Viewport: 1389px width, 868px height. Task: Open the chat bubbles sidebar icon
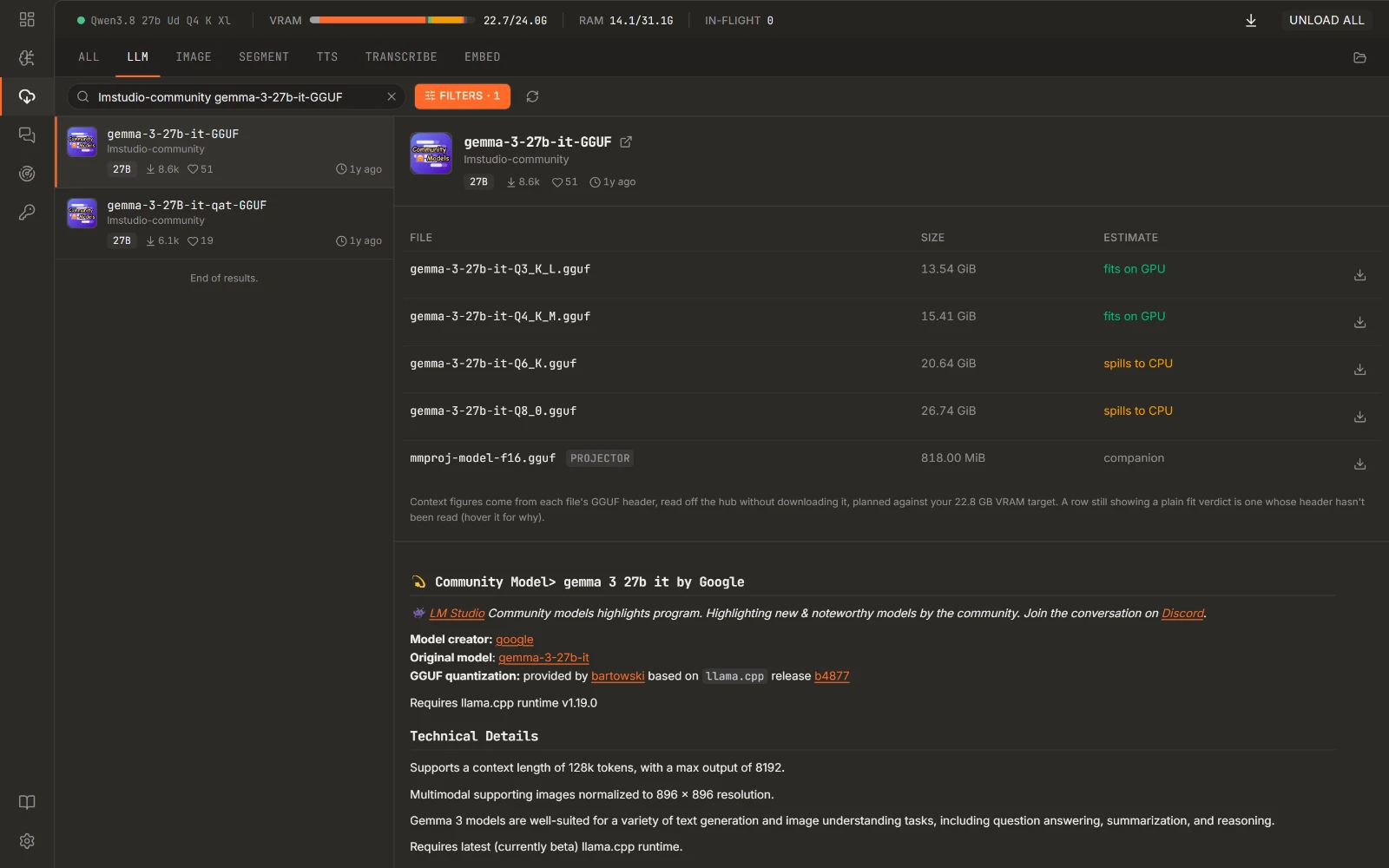click(27, 135)
